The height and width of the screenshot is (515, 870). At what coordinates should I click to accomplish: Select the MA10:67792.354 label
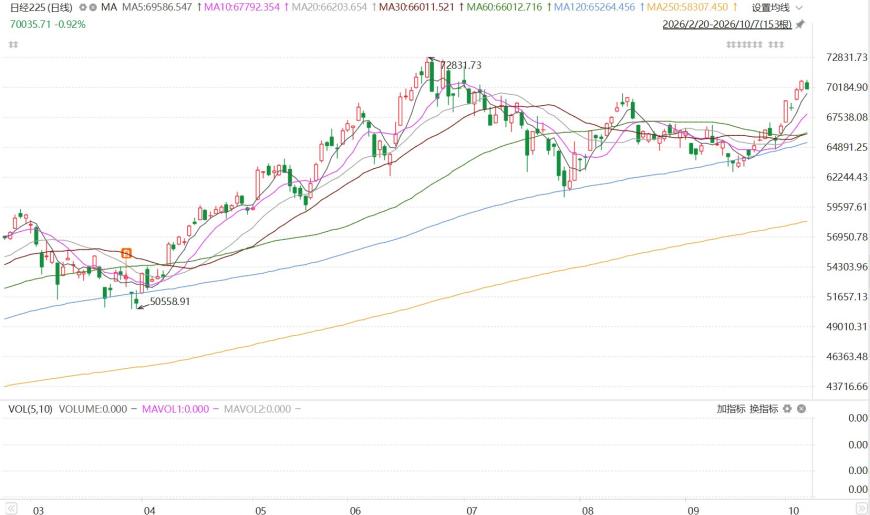[x=242, y=7]
